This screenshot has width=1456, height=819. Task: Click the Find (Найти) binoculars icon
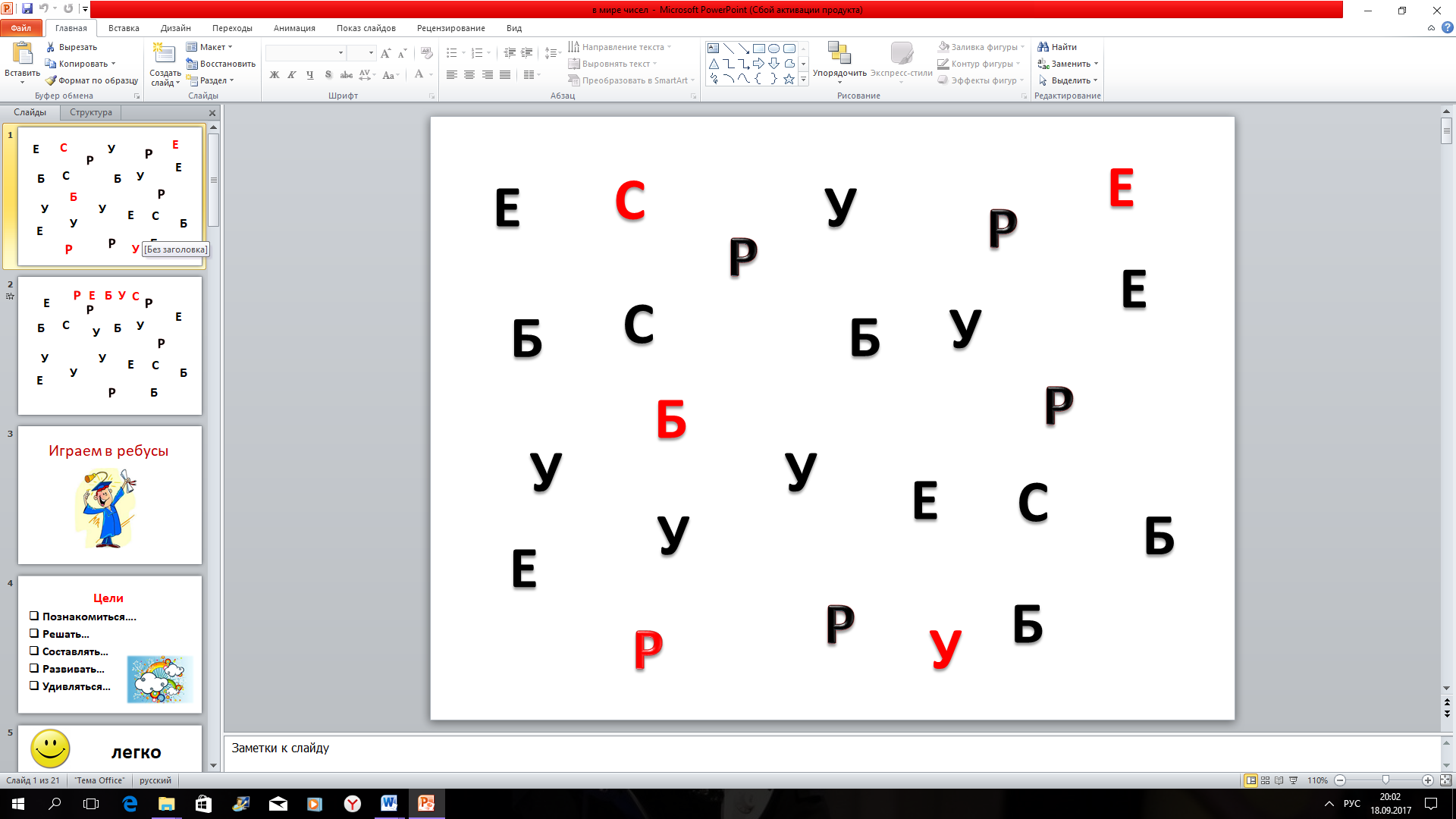[1043, 47]
